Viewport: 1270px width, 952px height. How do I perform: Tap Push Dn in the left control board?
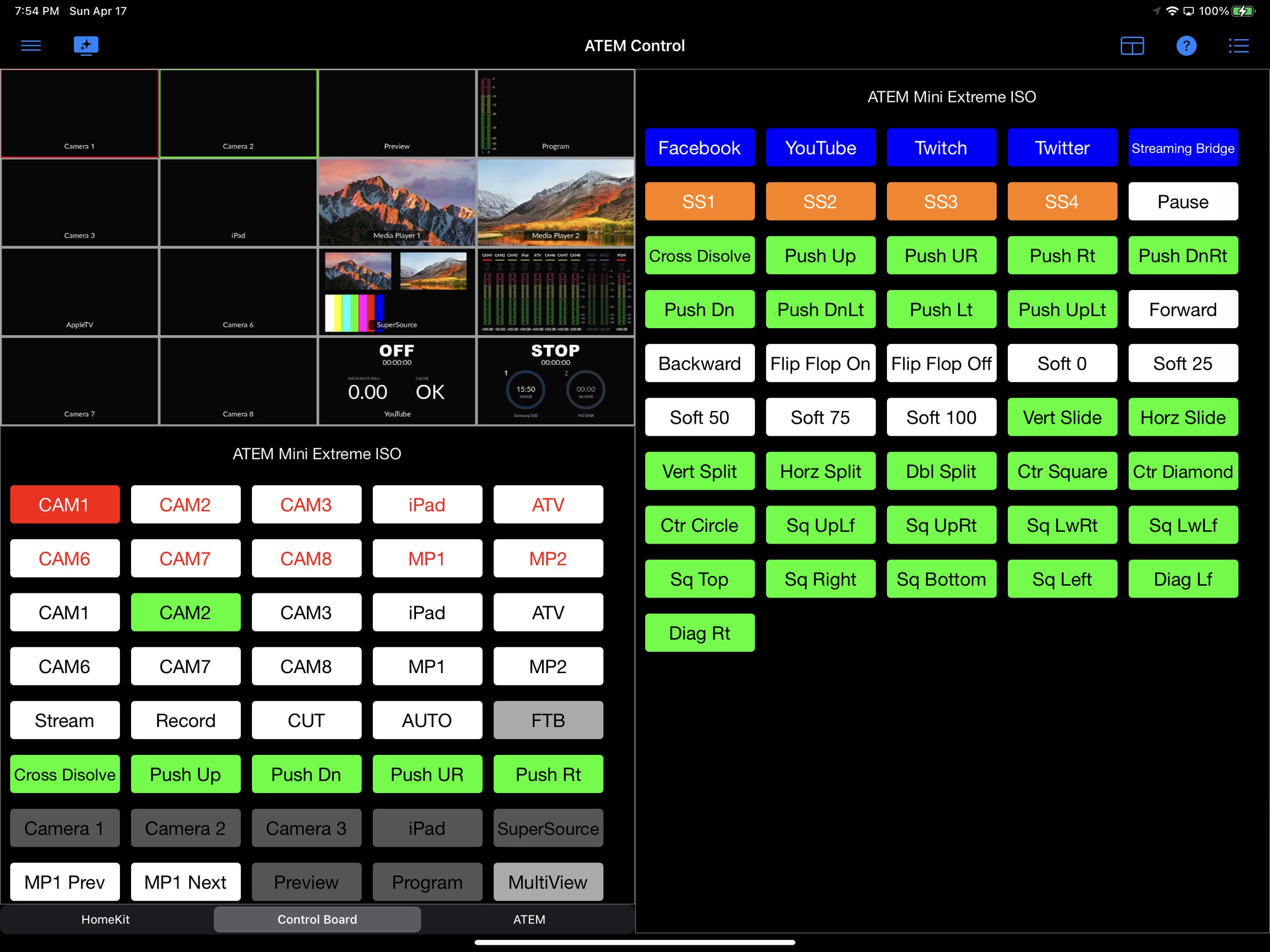307,774
